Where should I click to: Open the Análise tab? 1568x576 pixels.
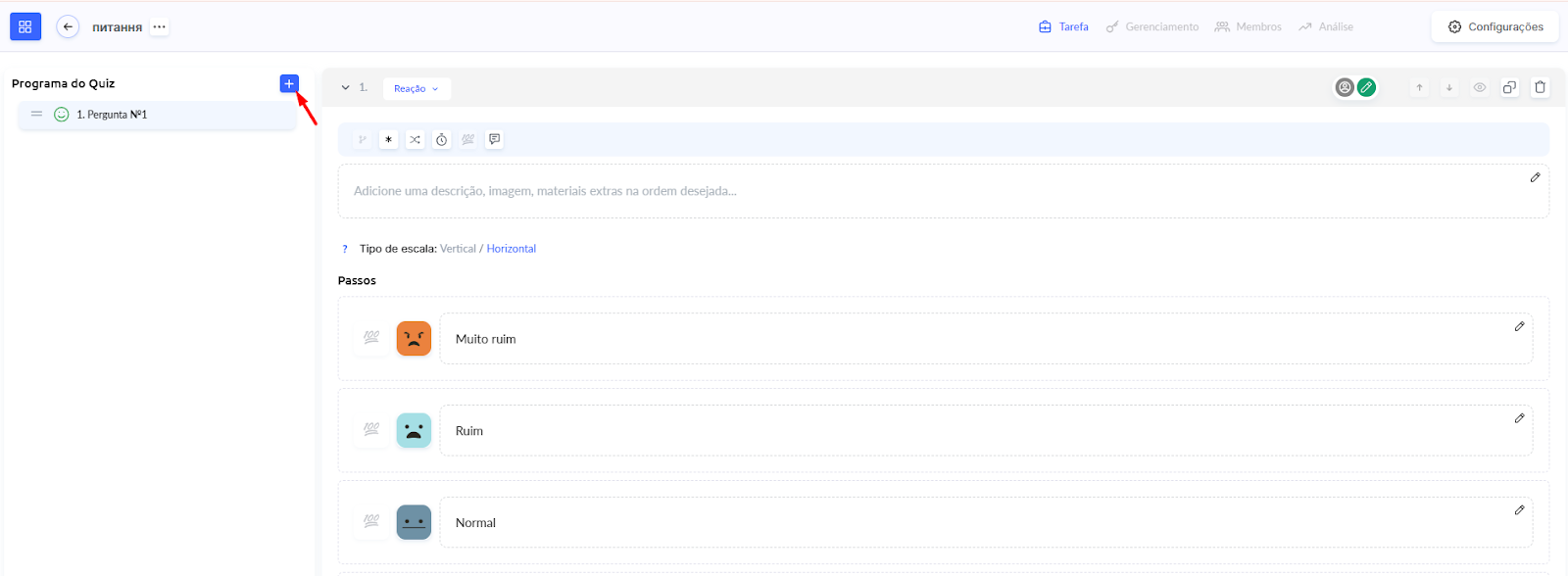1326,26
